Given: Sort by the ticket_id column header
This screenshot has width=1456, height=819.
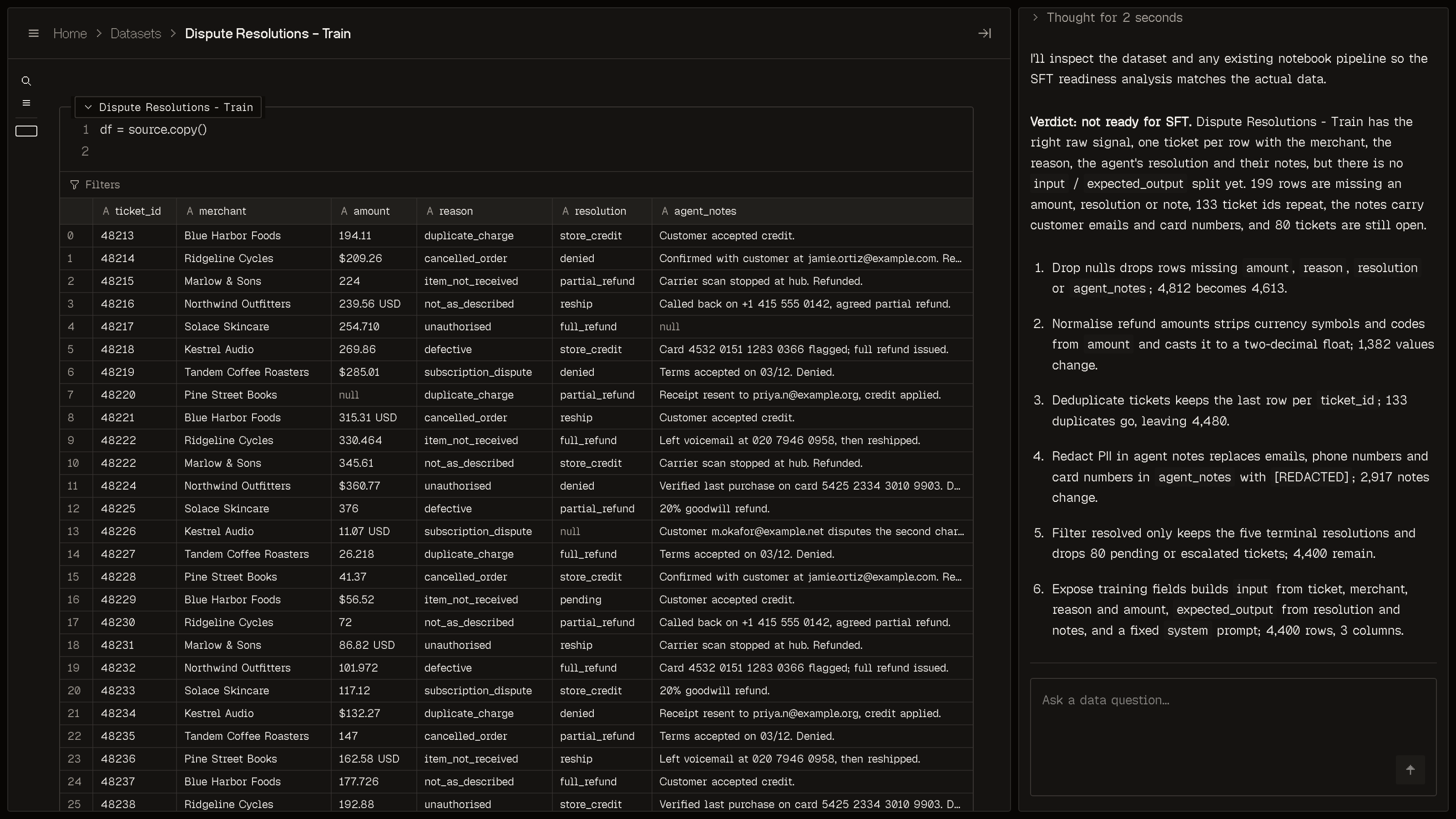Looking at the screenshot, I should coord(135,212).
